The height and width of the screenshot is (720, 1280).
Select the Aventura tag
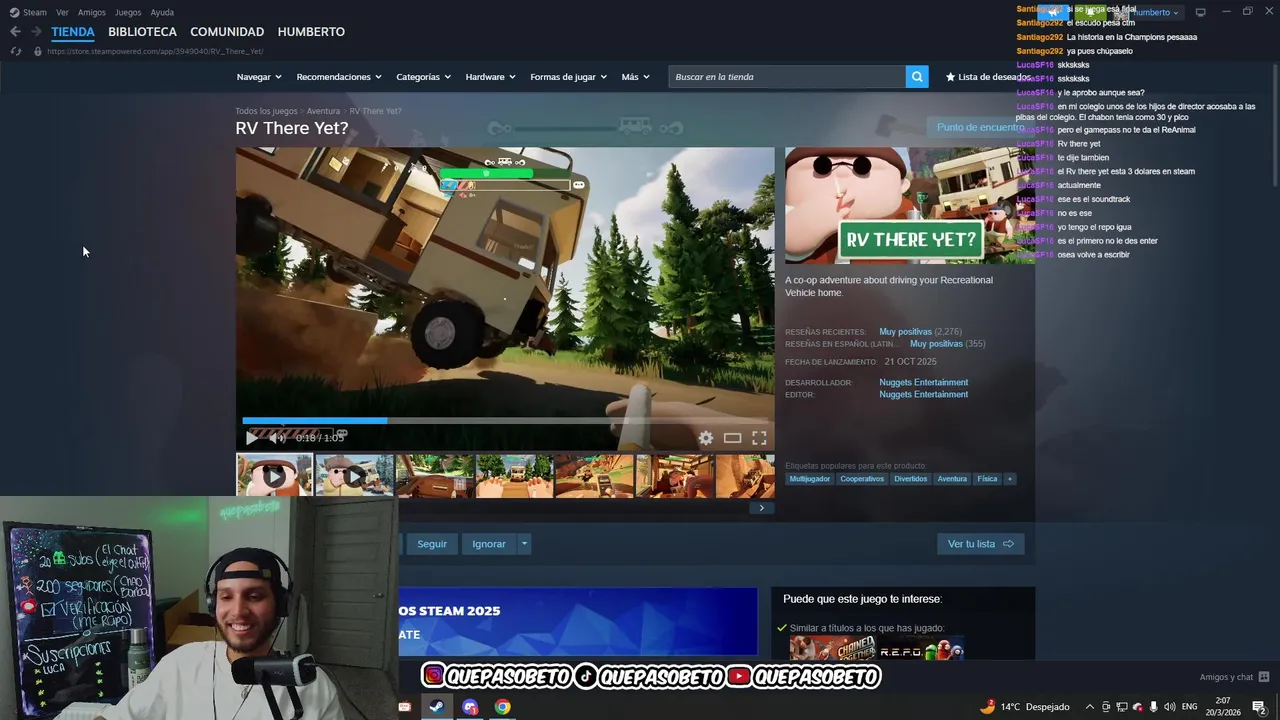point(952,479)
